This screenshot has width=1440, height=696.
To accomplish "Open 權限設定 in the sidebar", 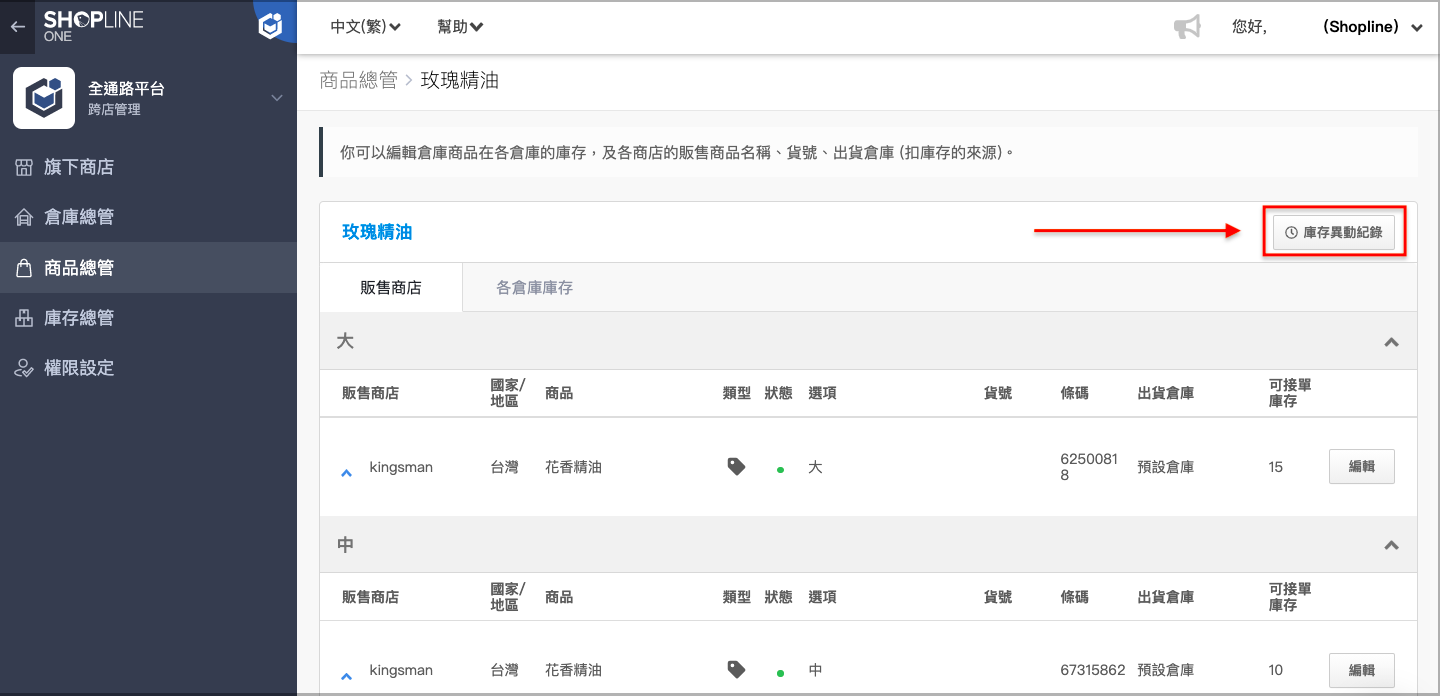I will pos(148,368).
